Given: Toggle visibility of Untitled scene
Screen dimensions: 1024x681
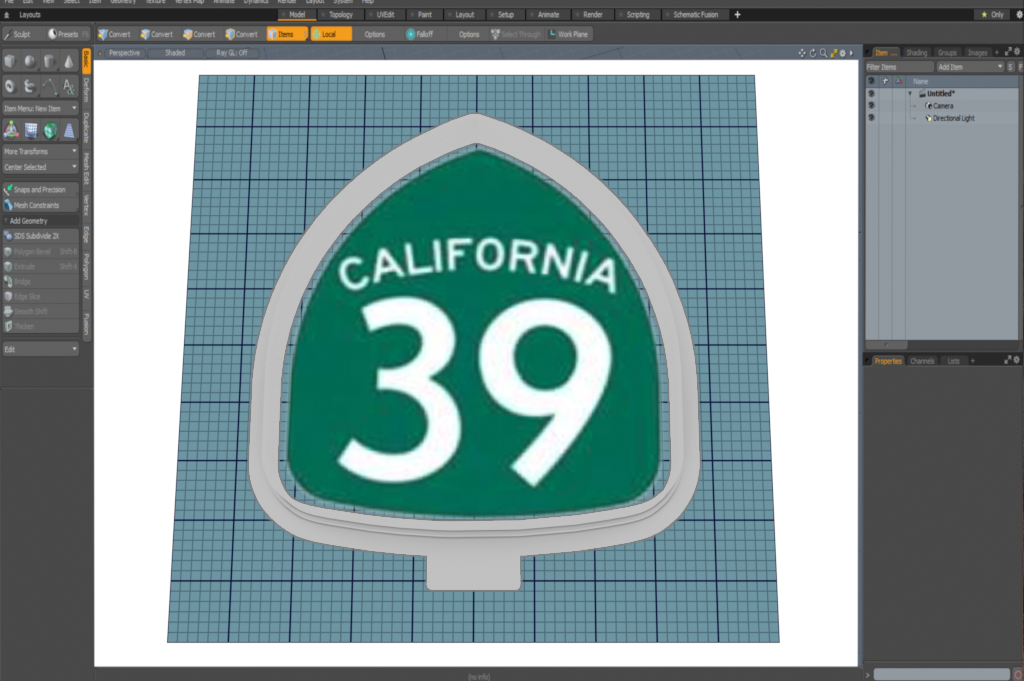Looking at the screenshot, I should pos(871,93).
